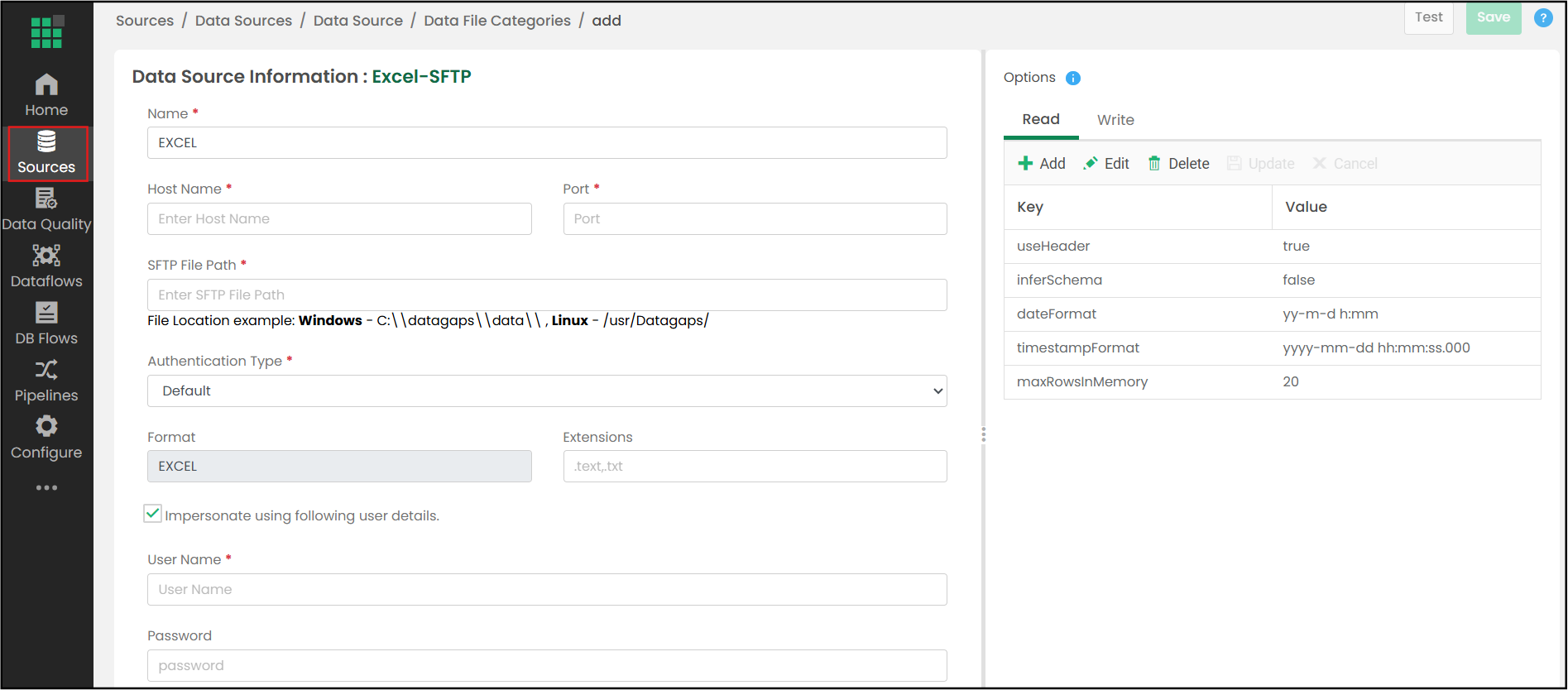Image resolution: width=1568 pixels, height=690 pixels.
Task: Go to Dataflows in the sidebar
Action: [46, 267]
